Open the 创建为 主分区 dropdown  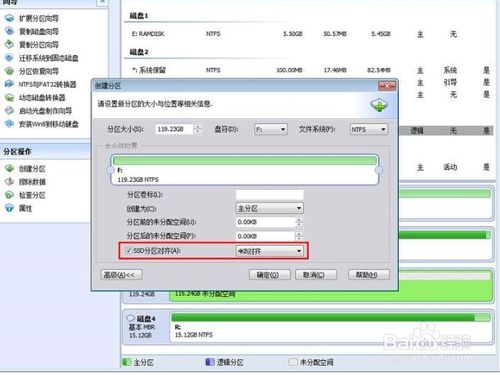(x=270, y=208)
